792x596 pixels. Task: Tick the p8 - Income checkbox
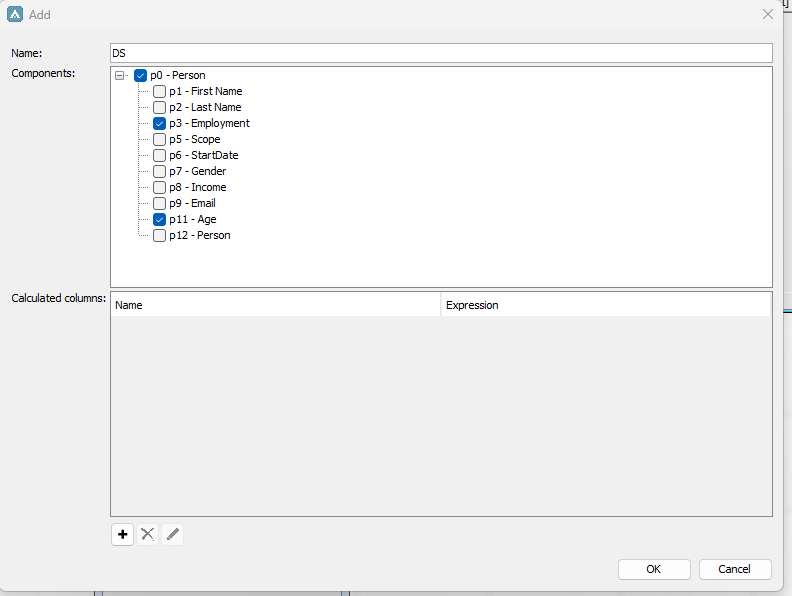tap(159, 187)
